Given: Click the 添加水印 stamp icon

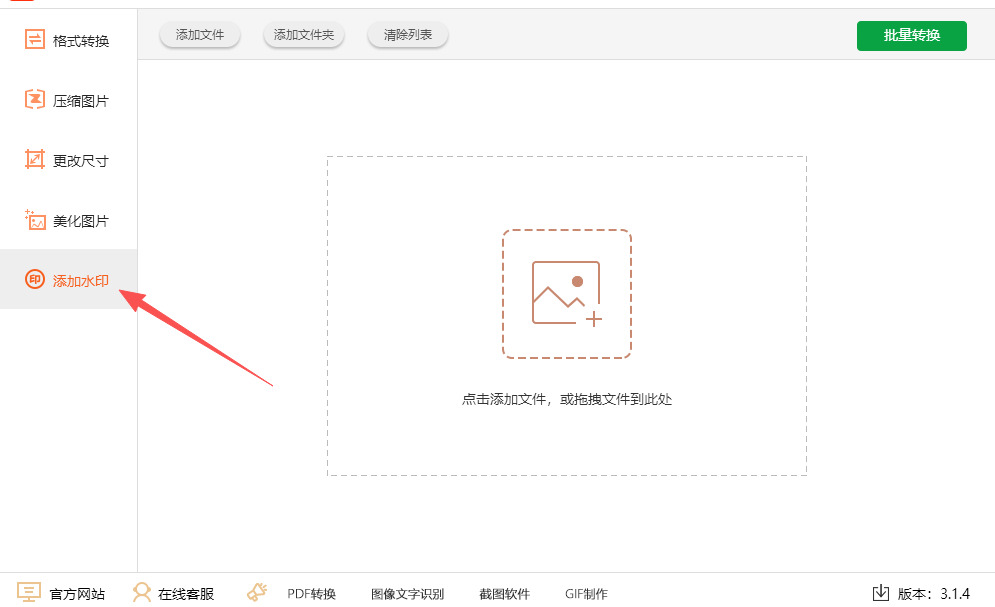Looking at the screenshot, I should pos(35,279).
